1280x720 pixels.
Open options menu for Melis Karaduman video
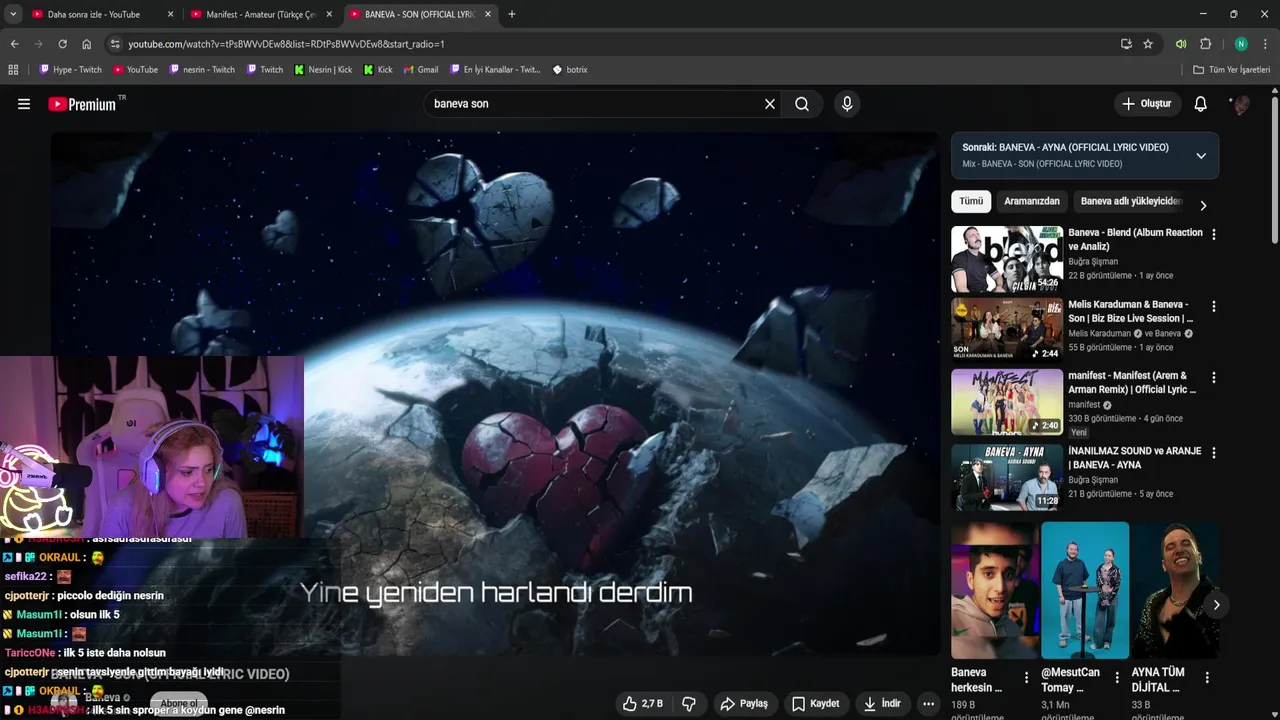[1214, 306]
